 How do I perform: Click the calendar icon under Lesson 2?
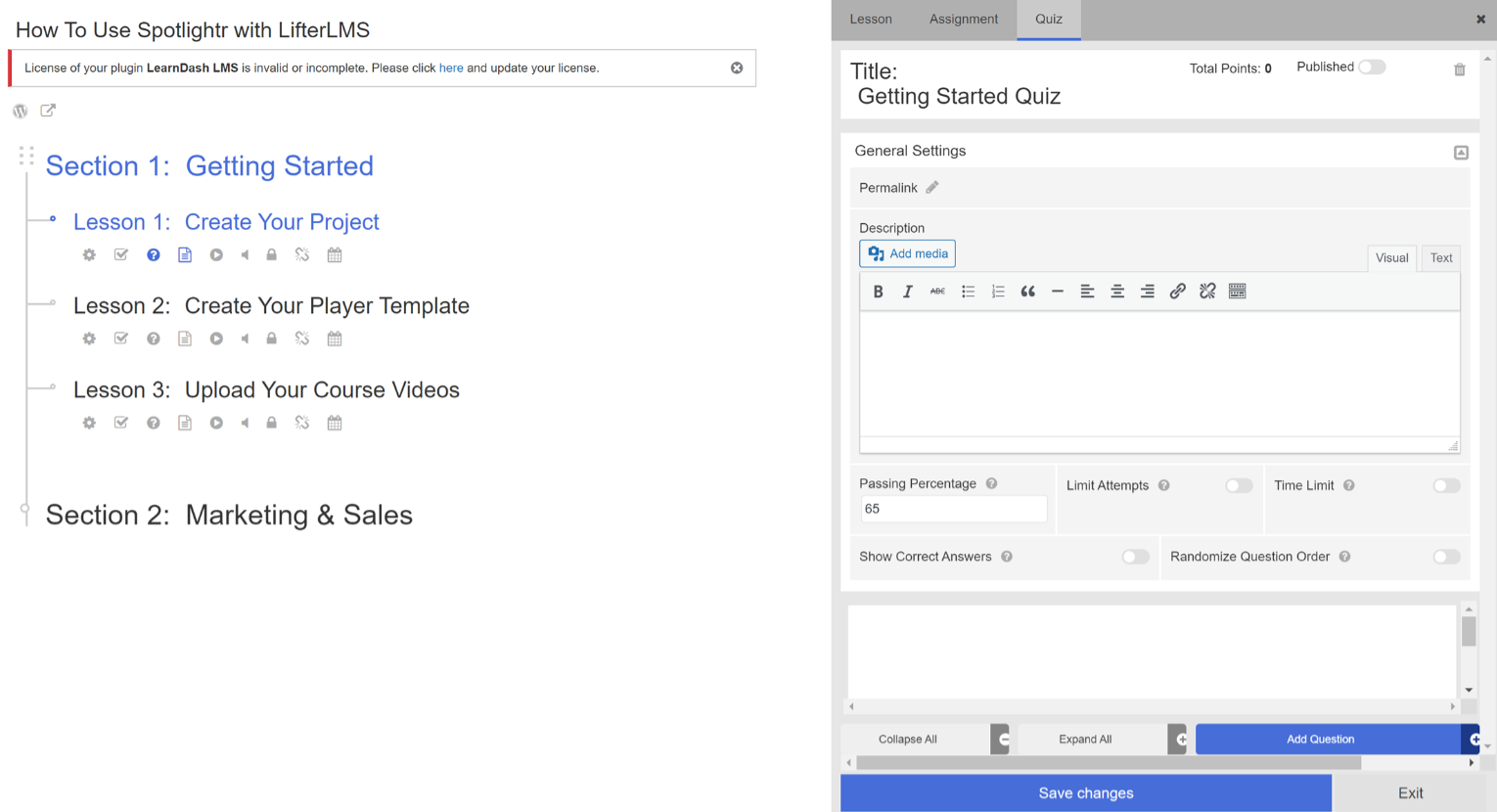click(x=335, y=339)
